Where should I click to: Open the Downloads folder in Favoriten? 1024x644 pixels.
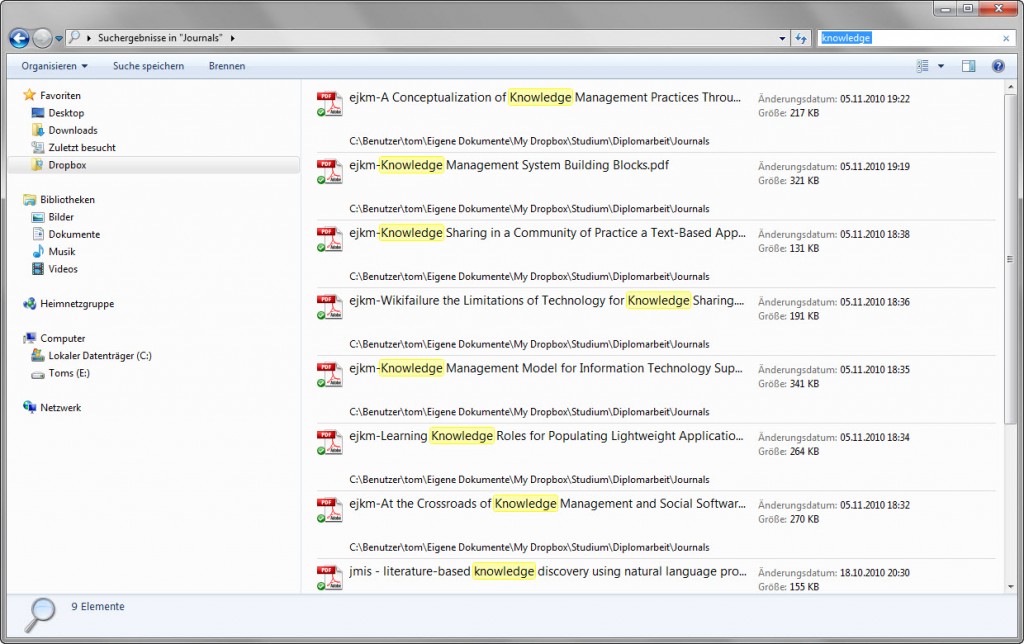tap(72, 130)
